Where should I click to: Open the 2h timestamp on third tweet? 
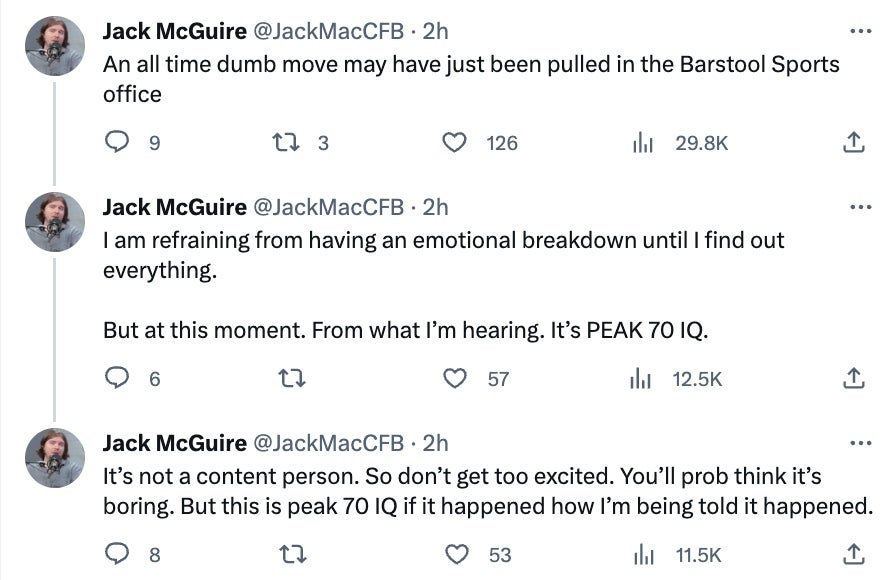tap(436, 443)
